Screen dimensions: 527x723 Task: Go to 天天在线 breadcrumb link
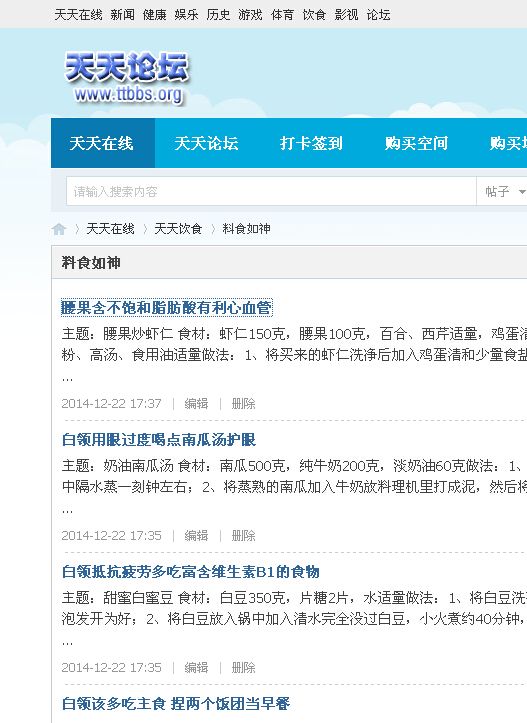tap(110, 229)
